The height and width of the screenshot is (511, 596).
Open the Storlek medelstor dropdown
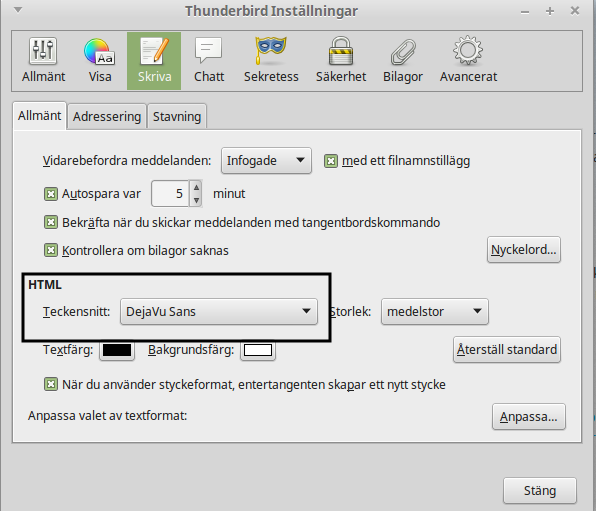point(434,311)
